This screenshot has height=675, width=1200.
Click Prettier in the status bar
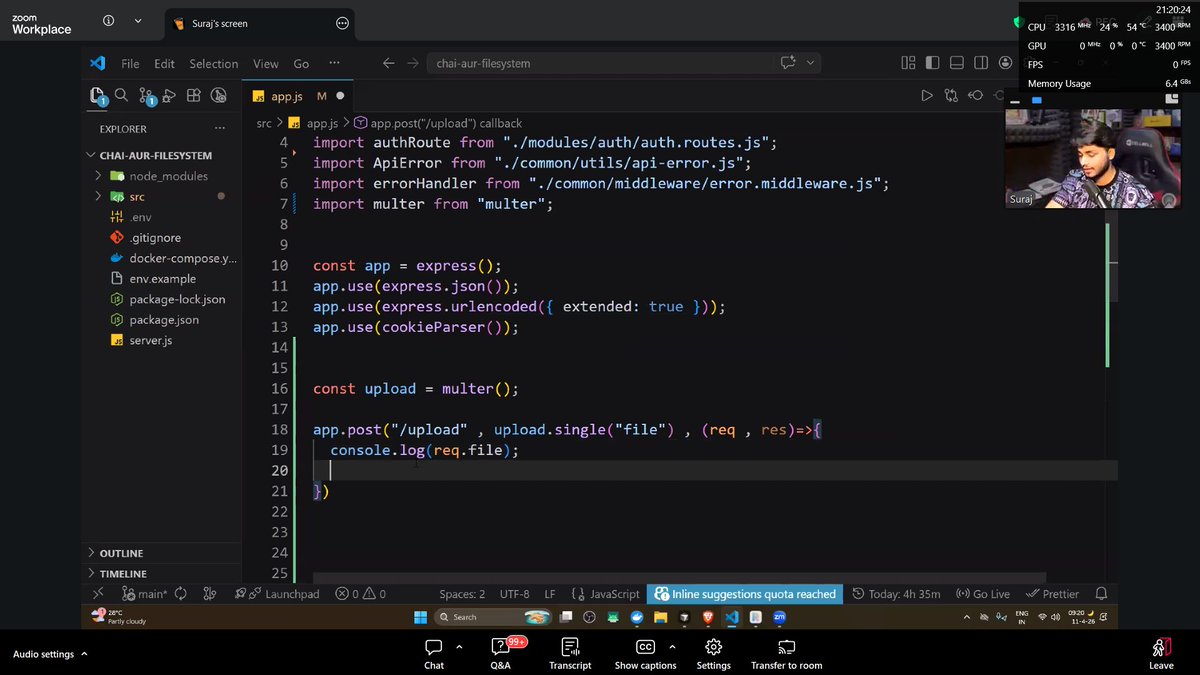click(x=1052, y=593)
